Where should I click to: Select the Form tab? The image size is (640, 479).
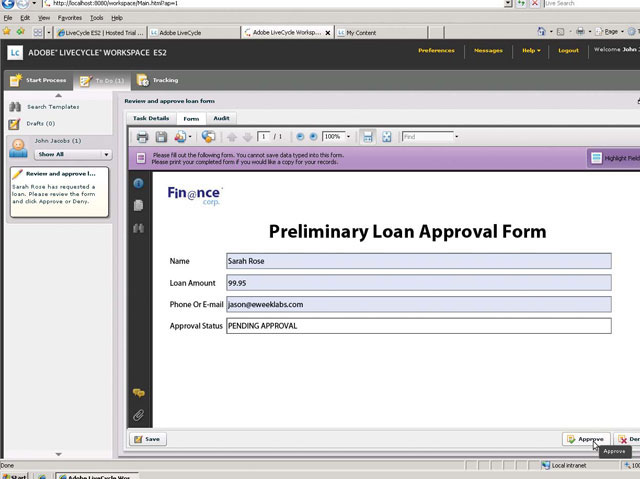(191, 119)
